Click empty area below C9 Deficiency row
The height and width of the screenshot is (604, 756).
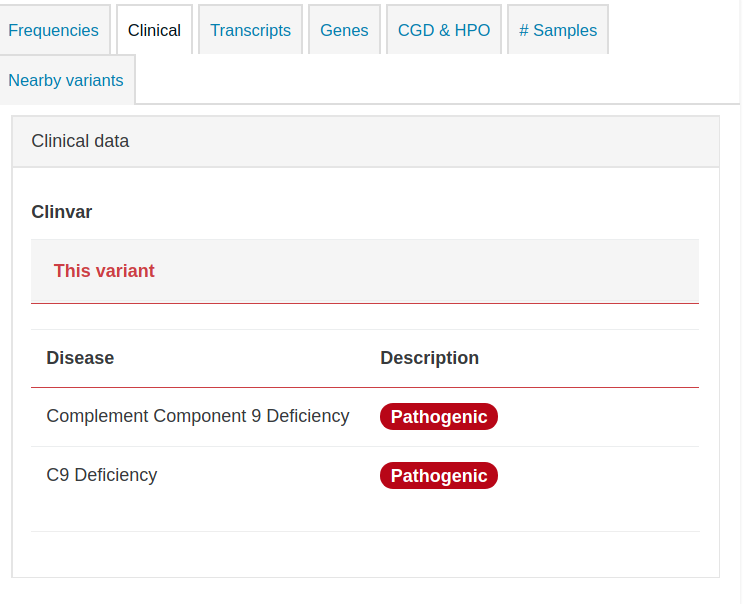point(365,516)
